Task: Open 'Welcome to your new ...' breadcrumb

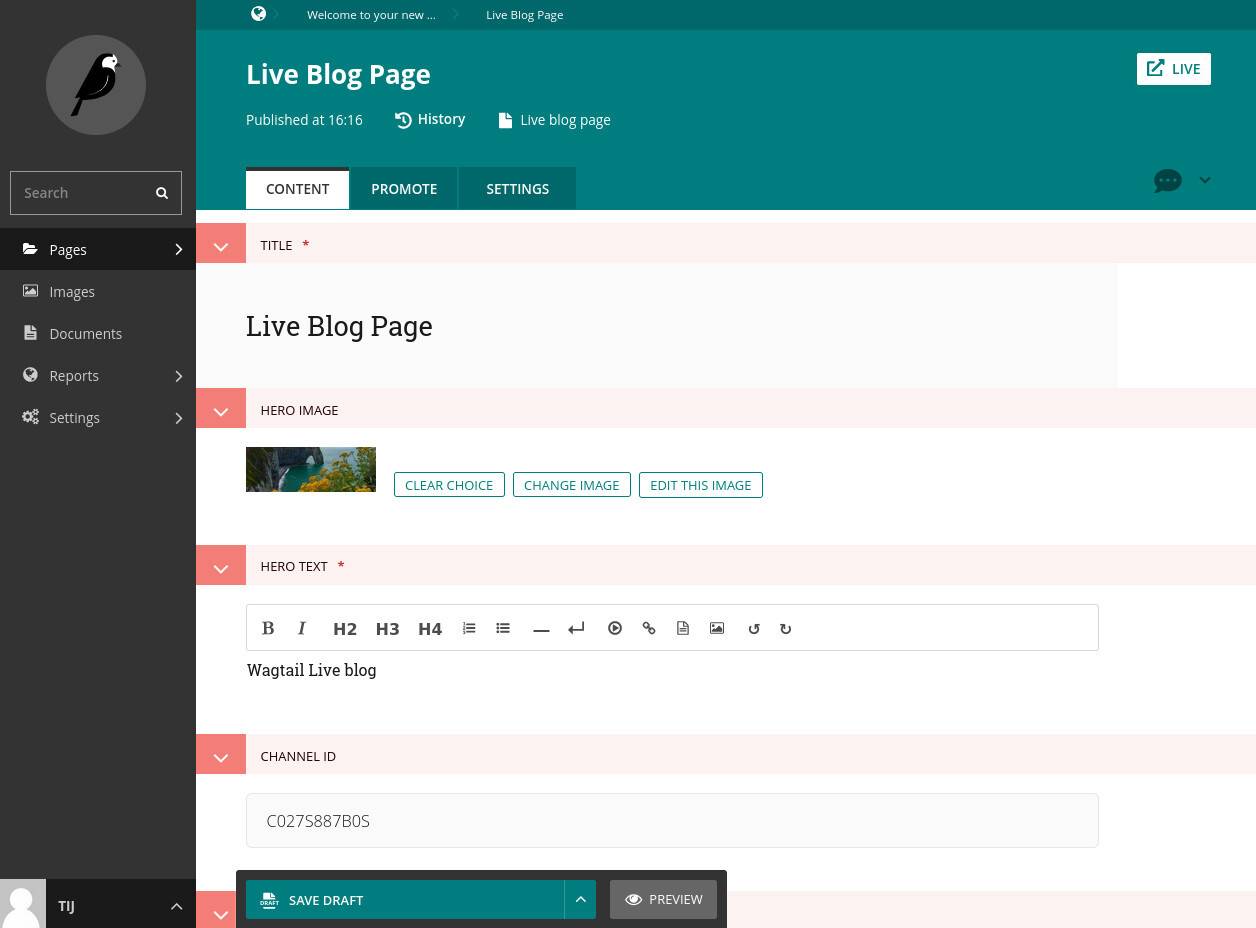Action: coord(371,14)
